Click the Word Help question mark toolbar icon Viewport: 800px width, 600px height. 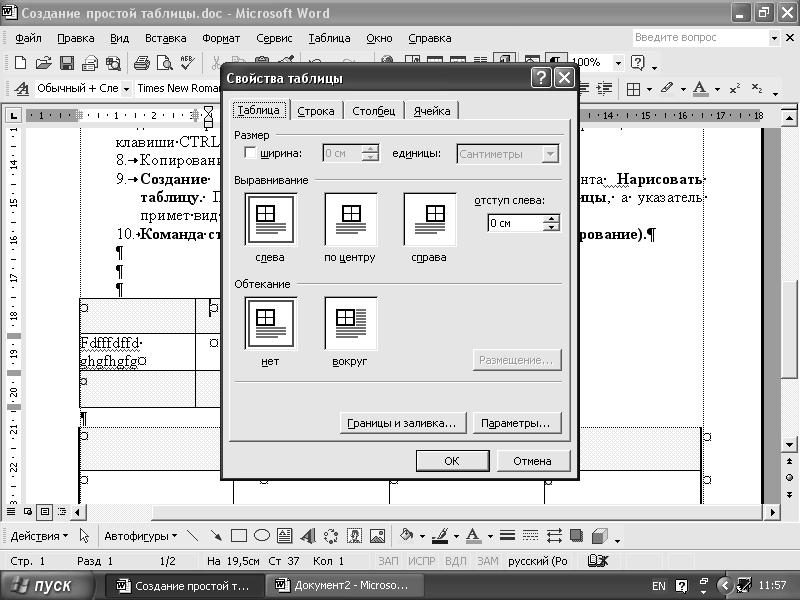coord(637,62)
